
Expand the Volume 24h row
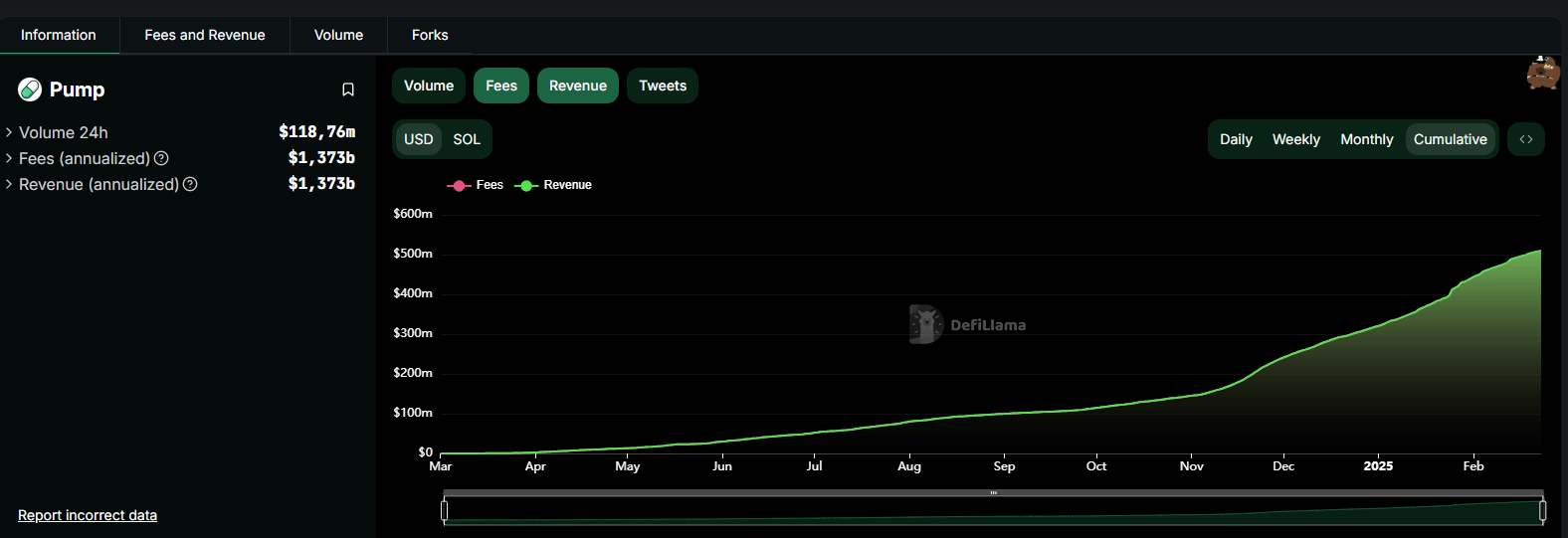tap(9, 132)
